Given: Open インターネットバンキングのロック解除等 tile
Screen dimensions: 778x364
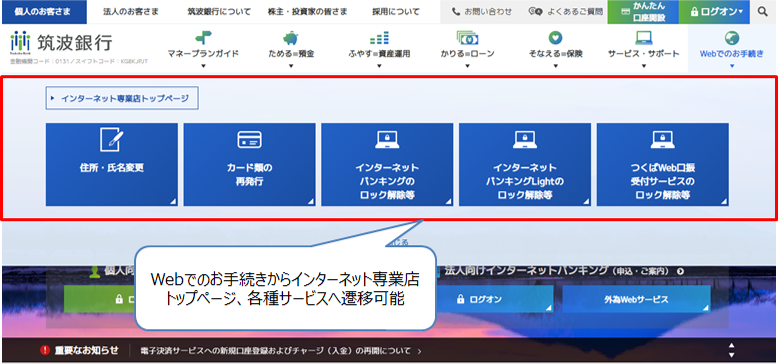Looking at the screenshot, I should click(388, 164).
